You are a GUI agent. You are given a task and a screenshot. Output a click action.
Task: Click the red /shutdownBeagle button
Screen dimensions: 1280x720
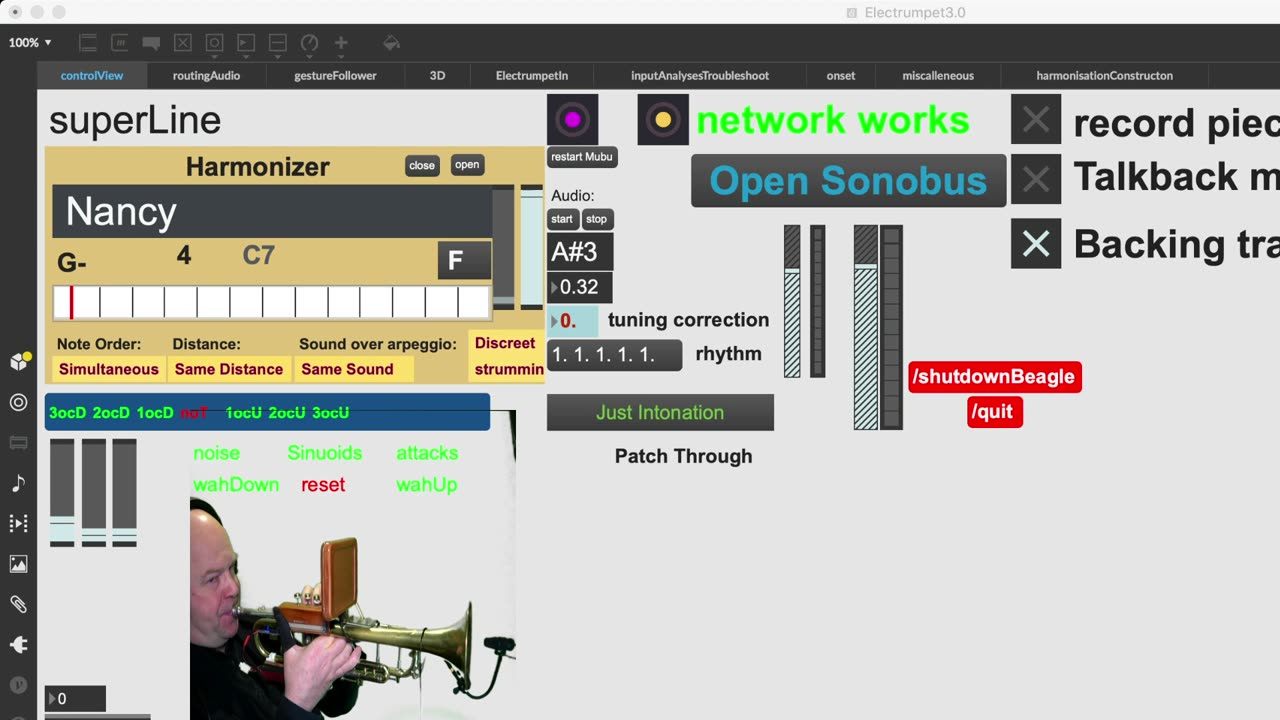[995, 377]
